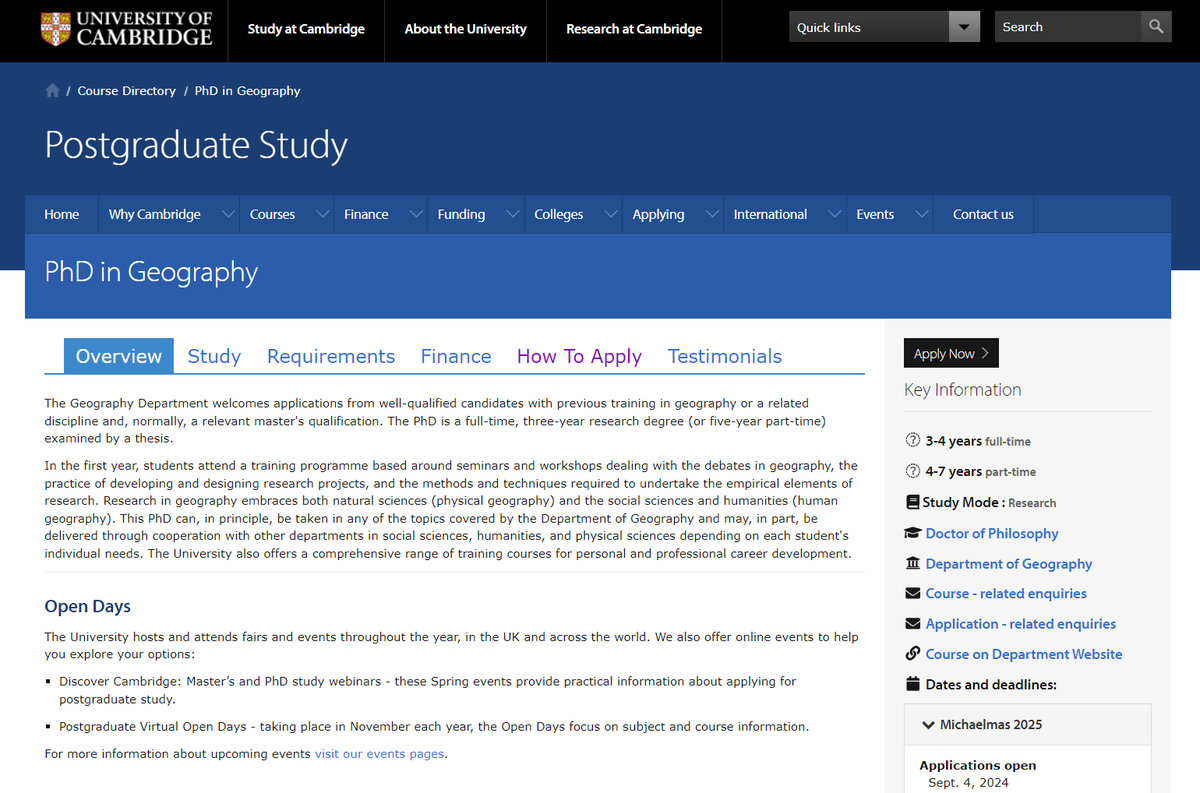Open Application - related enquiries link
The image size is (1200, 793).
pos(1021,623)
